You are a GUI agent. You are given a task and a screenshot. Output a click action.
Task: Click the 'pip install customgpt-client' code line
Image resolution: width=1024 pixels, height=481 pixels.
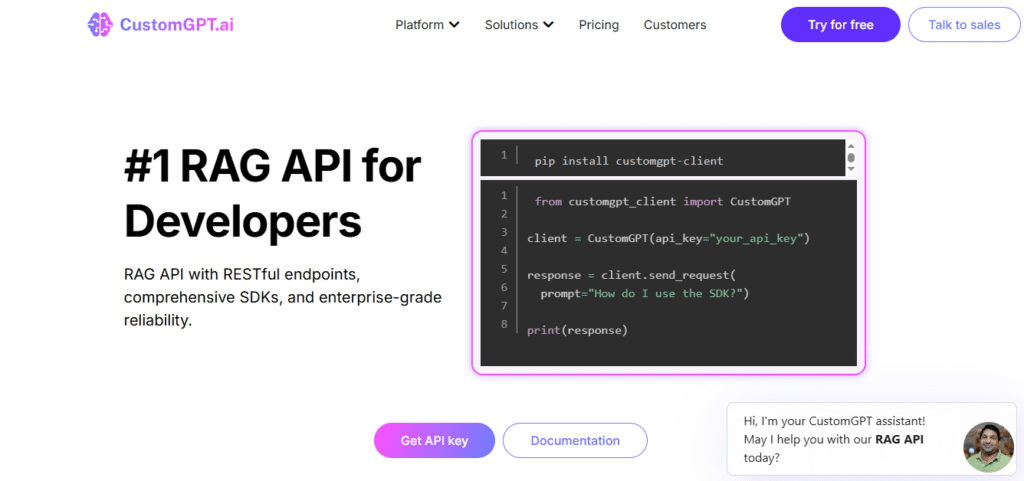[x=628, y=161]
